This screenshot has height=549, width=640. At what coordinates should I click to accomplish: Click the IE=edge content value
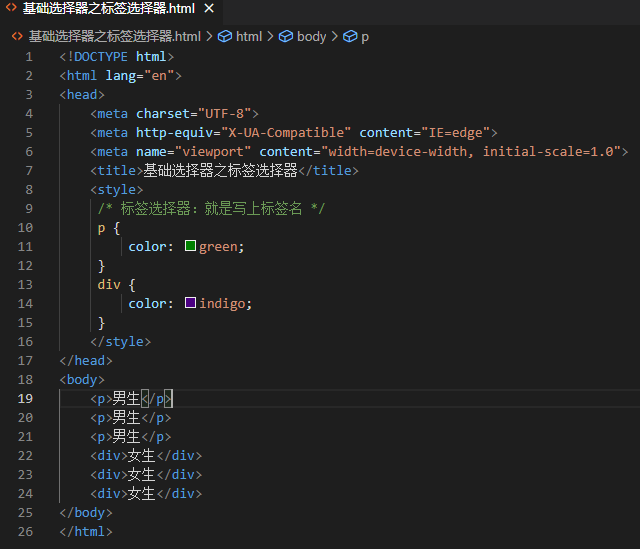point(455,133)
